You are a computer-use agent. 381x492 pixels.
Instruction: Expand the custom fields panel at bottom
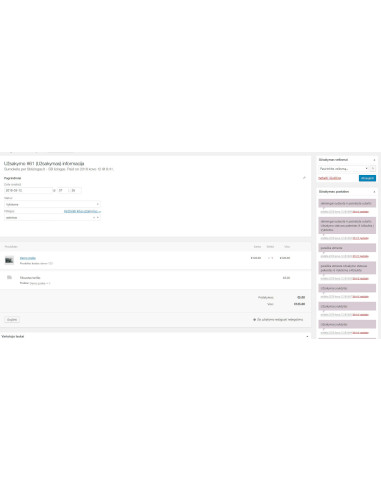[307, 336]
